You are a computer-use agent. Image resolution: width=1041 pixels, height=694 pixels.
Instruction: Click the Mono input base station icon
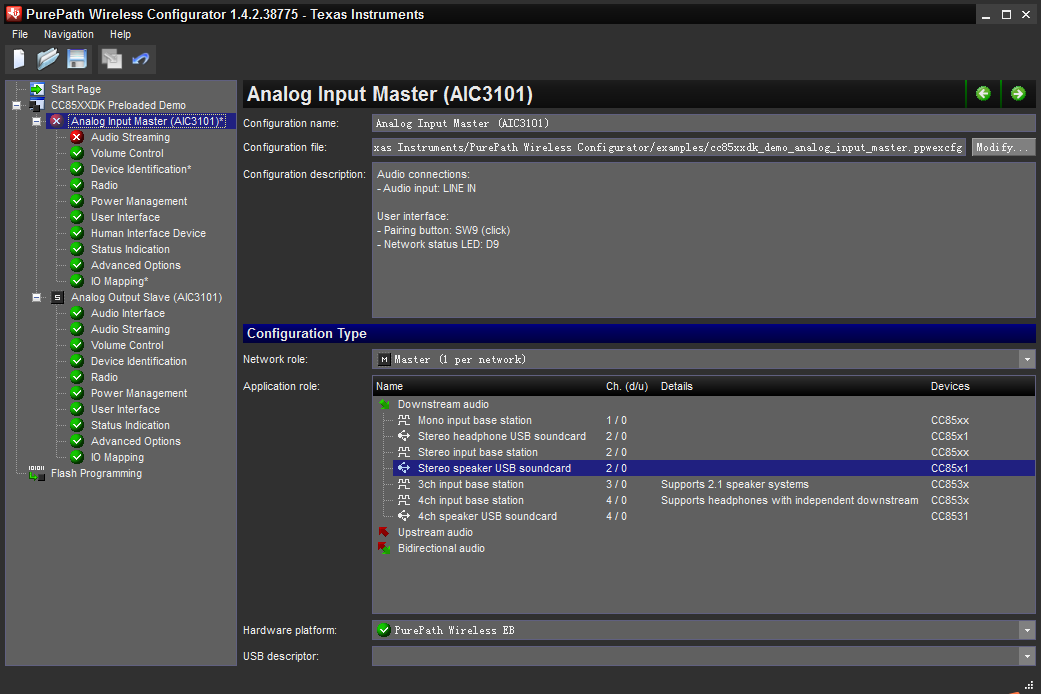point(404,420)
